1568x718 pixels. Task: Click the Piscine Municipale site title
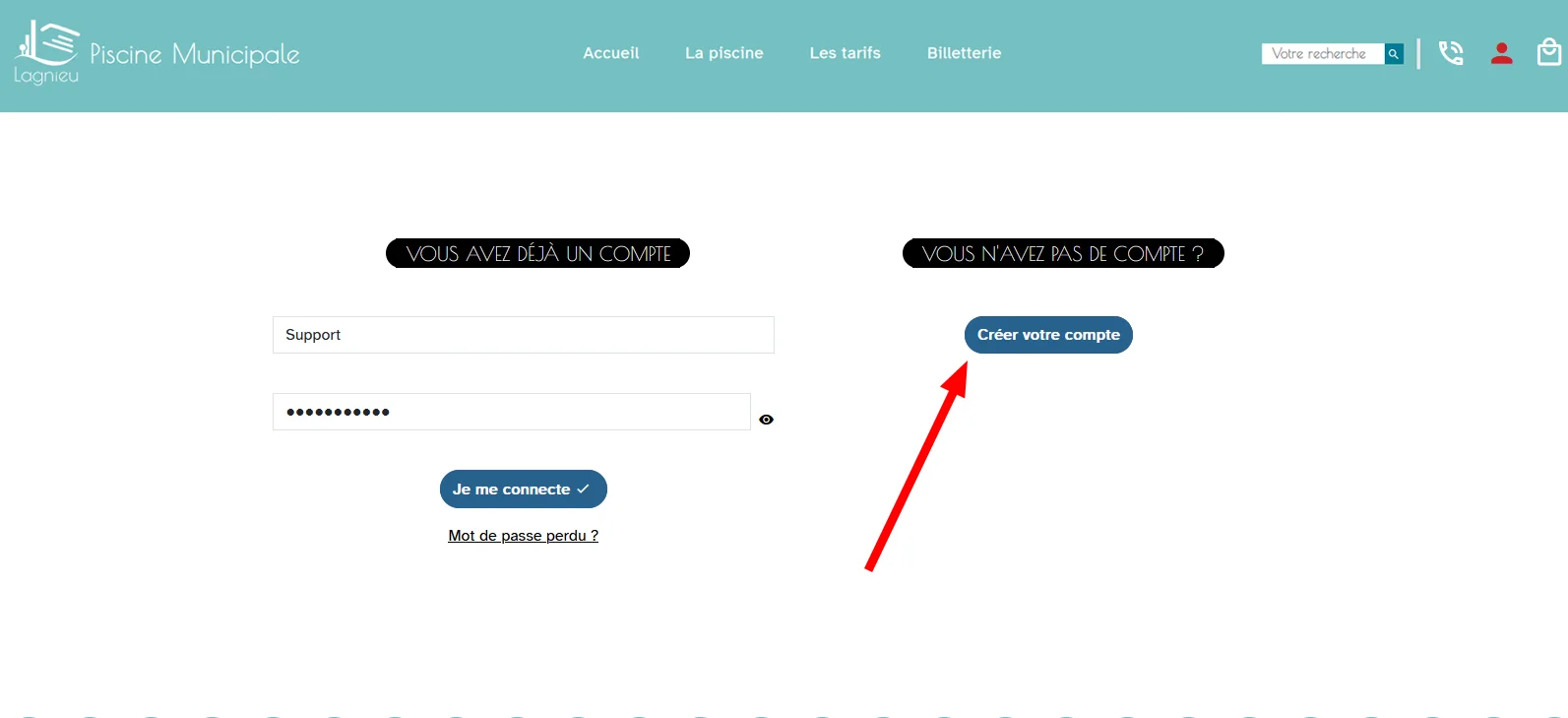tap(195, 54)
